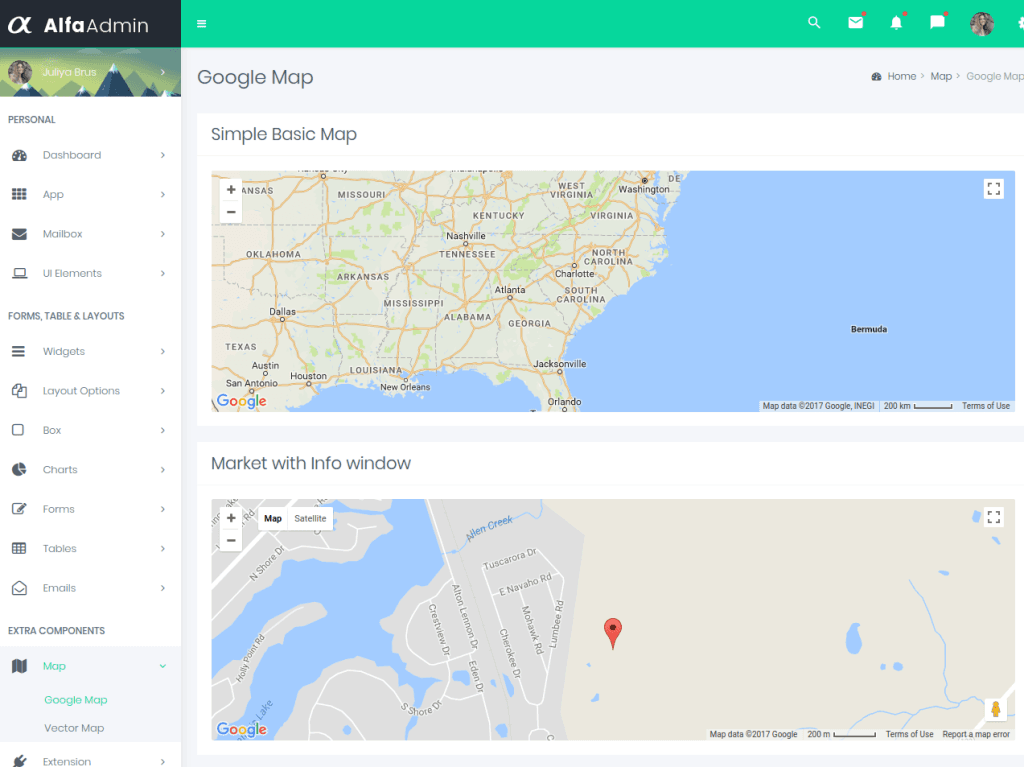Open the bell notifications icon

tap(896, 23)
